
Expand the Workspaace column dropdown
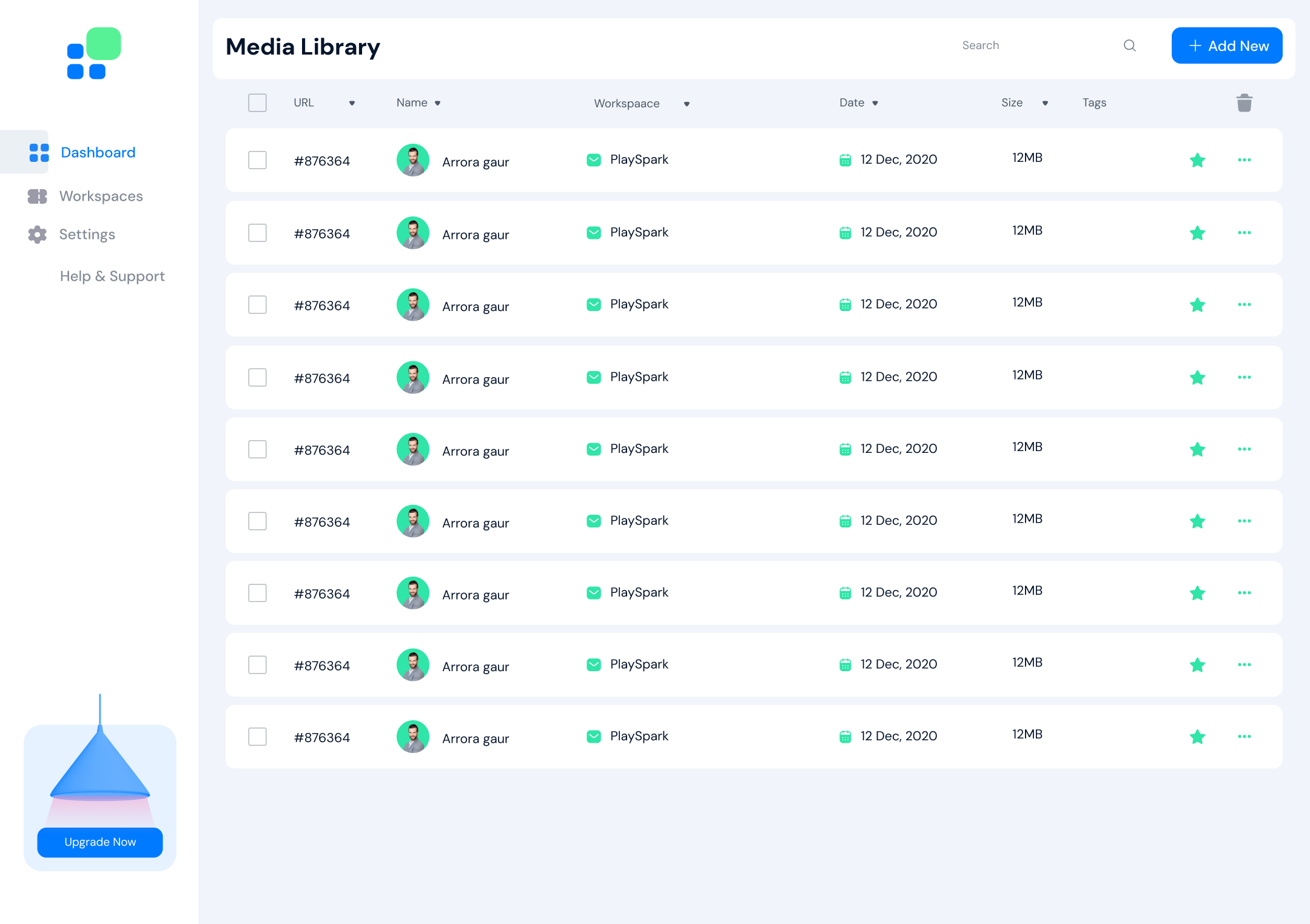[687, 104]
